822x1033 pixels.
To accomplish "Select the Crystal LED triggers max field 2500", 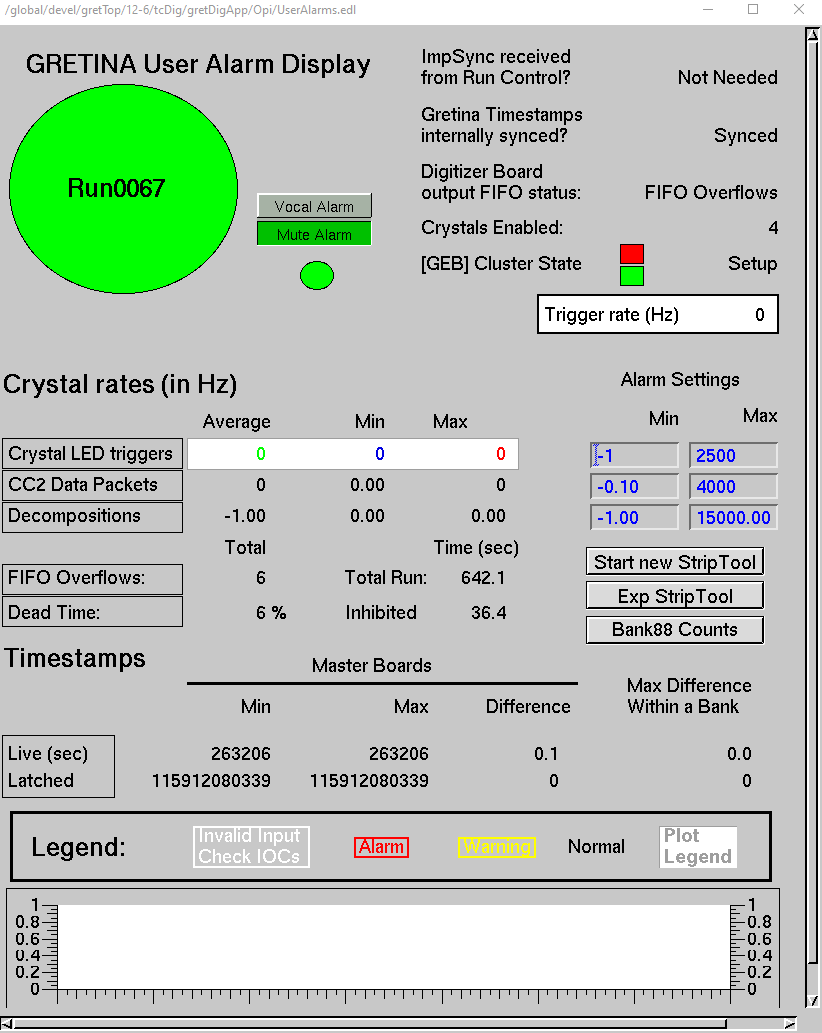I will click(x=733, y=456).
